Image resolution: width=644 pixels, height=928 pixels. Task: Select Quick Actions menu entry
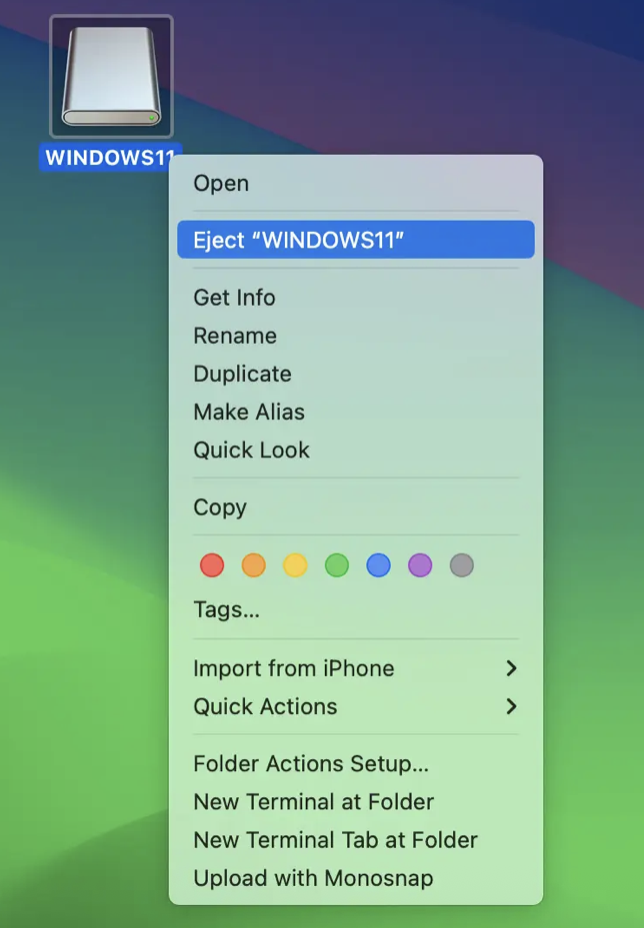tap(356, 706)
